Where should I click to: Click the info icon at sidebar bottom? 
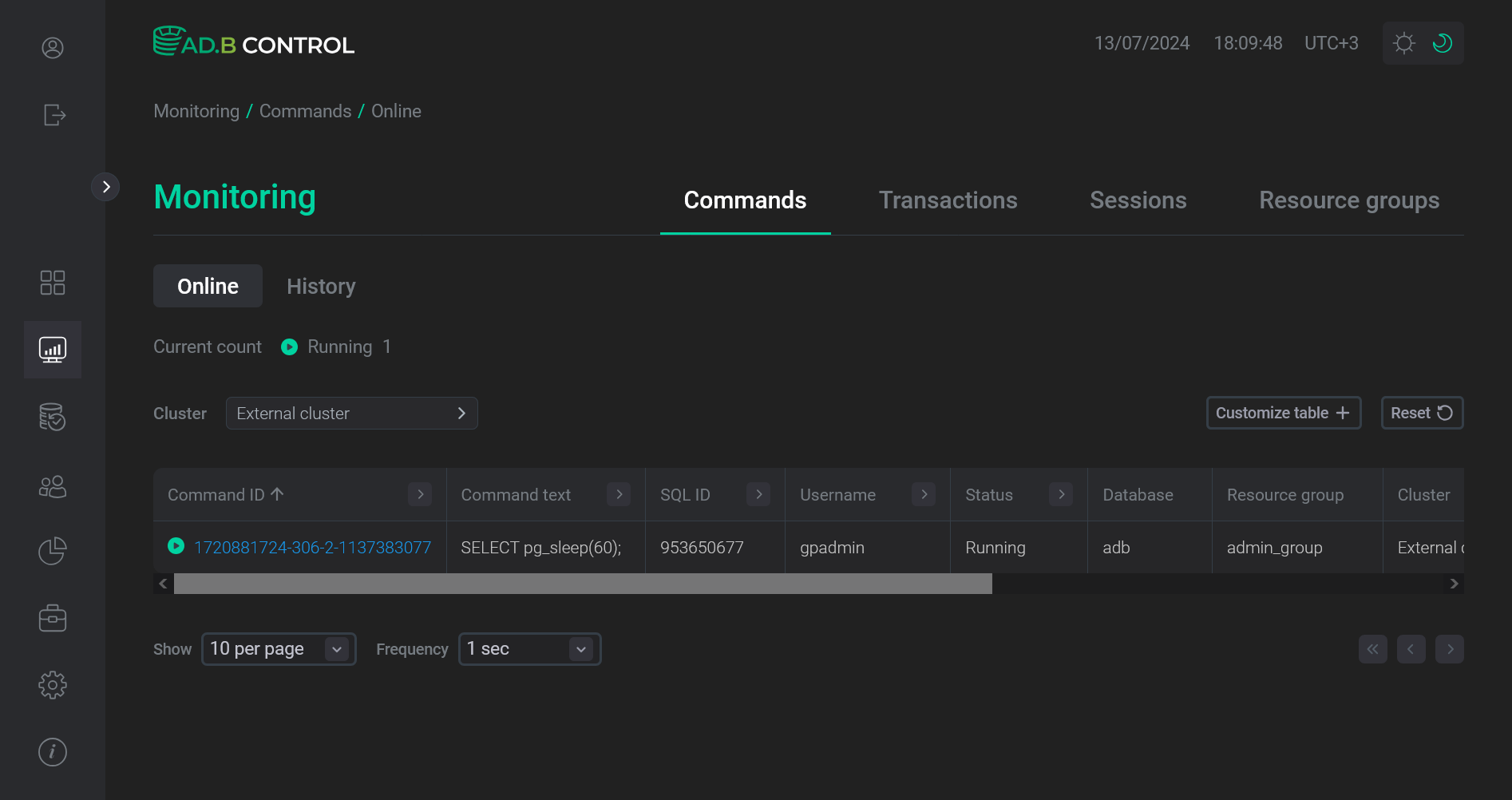point(53,751)
